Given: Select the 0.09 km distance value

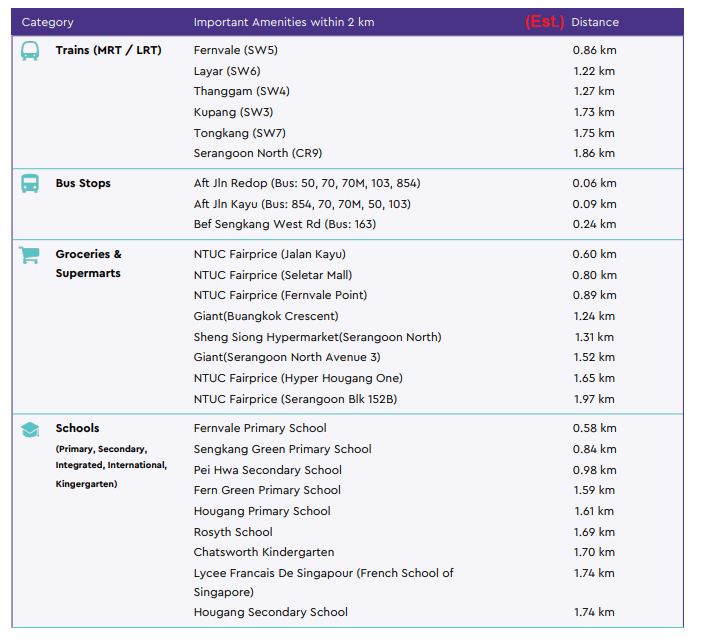Looking at the screenshot, I should [x=595, y=204].
